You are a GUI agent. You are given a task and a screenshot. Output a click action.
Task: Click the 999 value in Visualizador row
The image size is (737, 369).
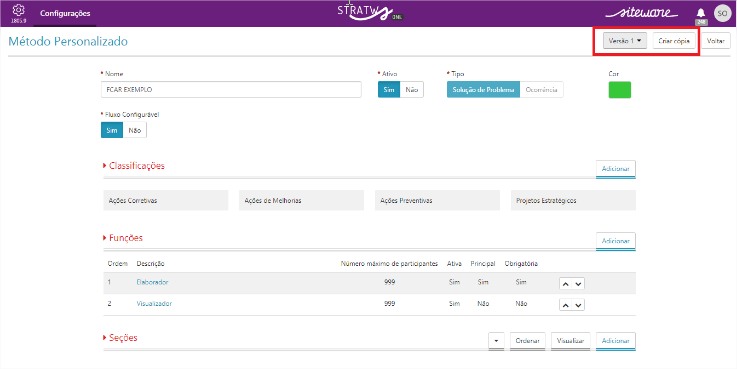pyautogui.click(x=389, y=304)
